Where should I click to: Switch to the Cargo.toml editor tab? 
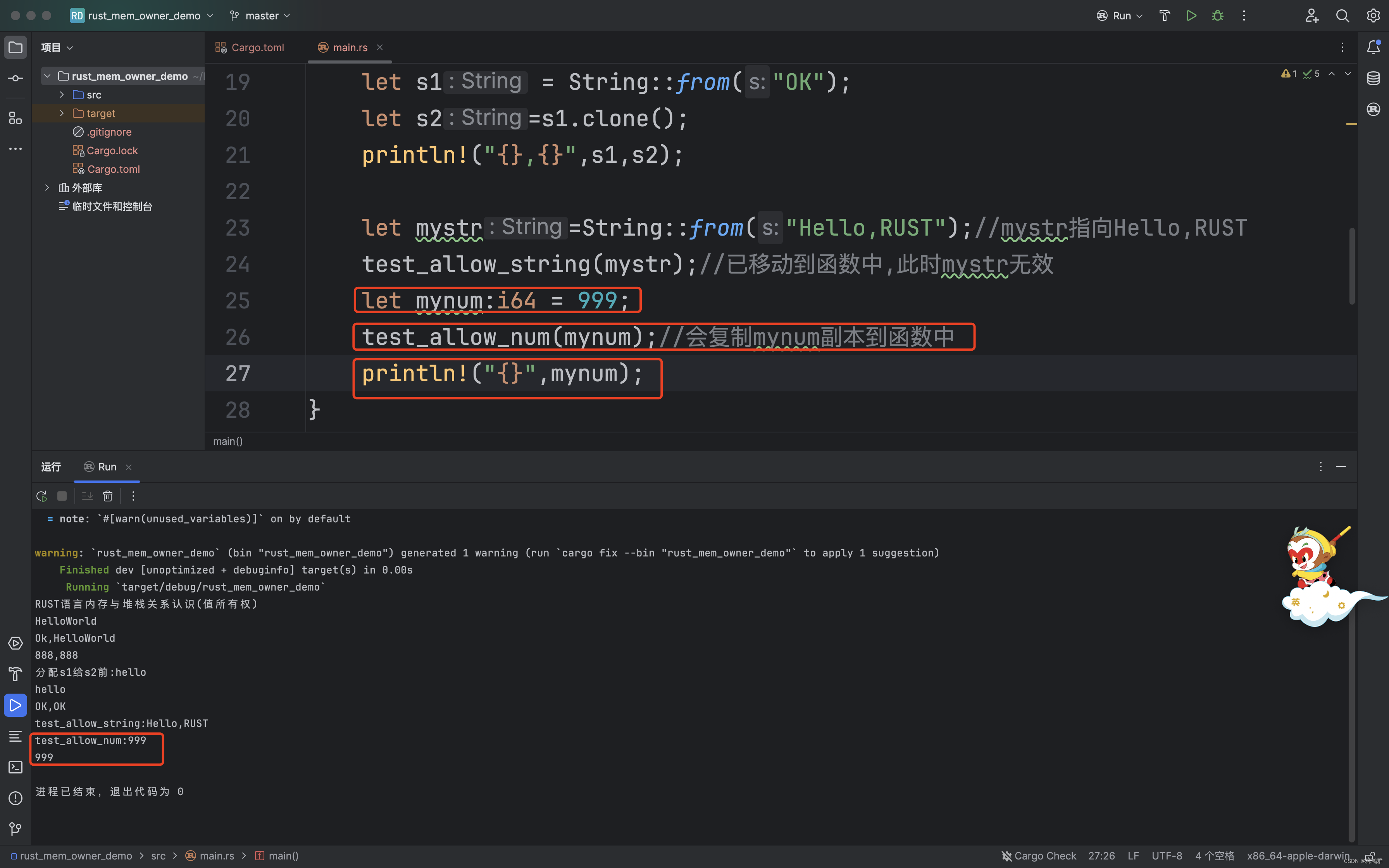[256, 47]
